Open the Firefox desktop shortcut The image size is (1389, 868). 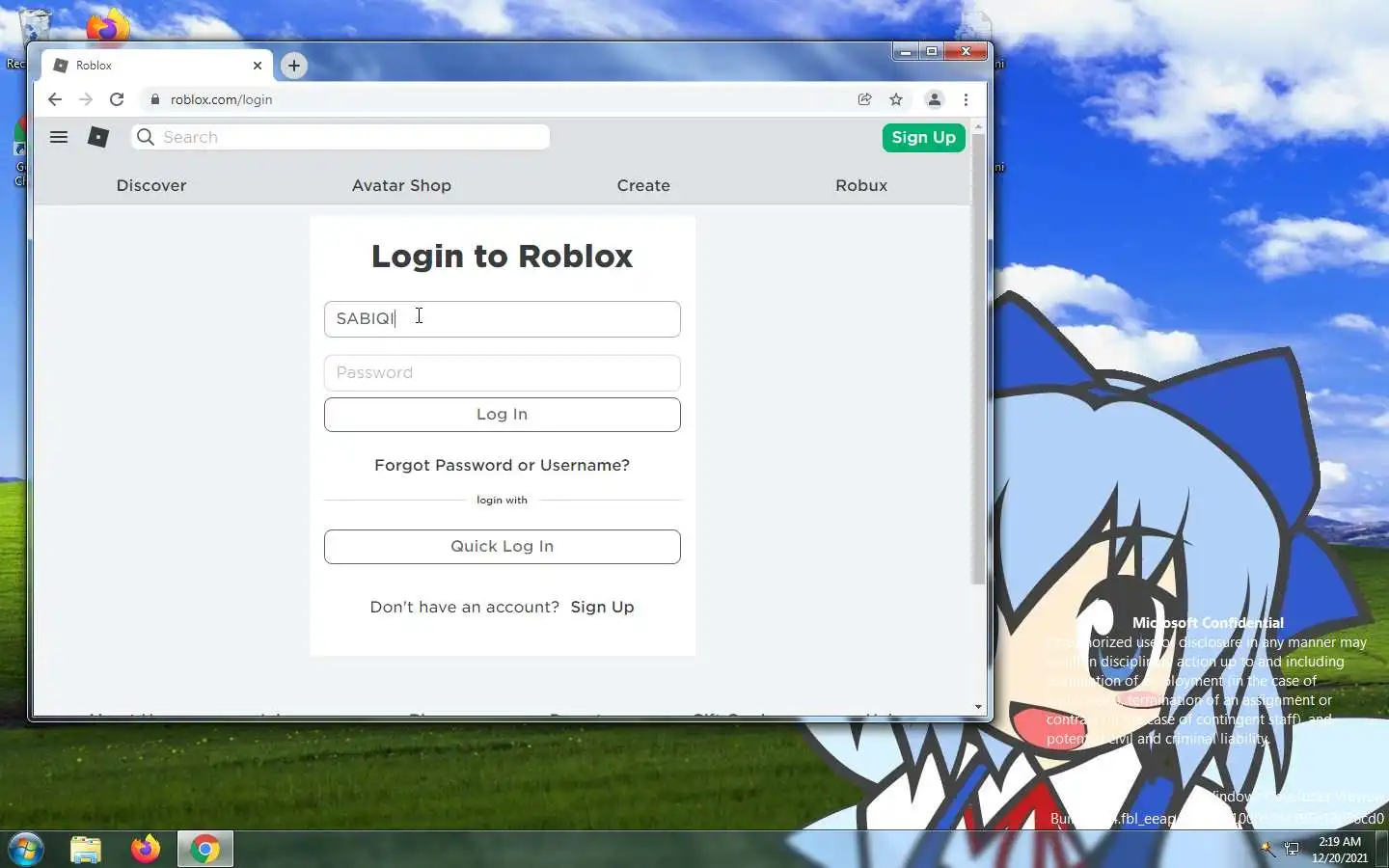pos(108,27)
